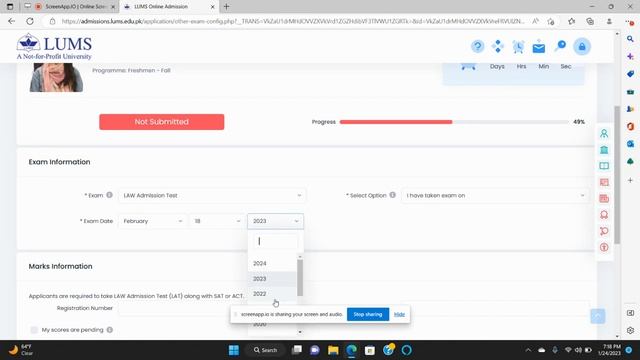Open Edge sidebar shopping tag icon
640x360 pixels.
tap(630, 74)
